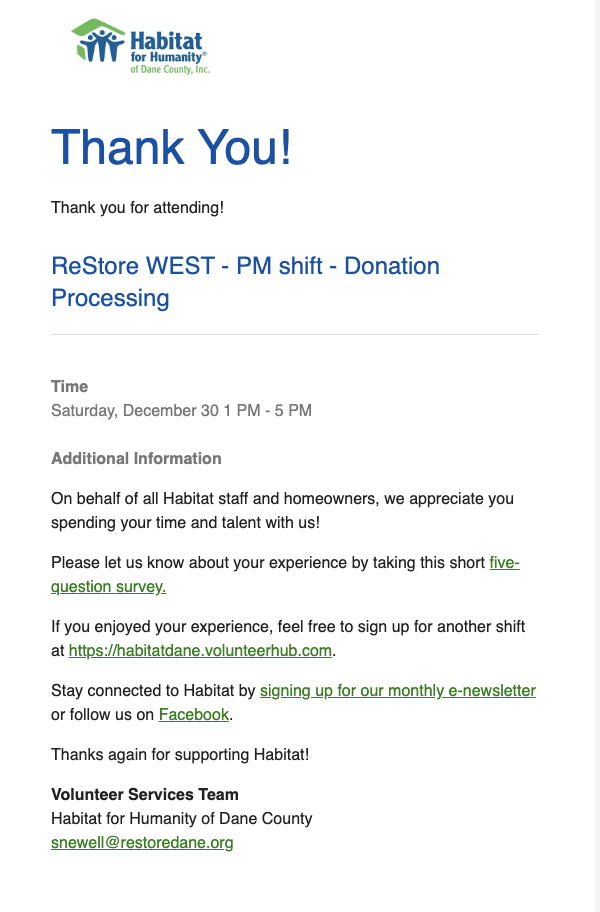Click the Time label
This screenshot has width=600, height=912.
tap(70, 386)
